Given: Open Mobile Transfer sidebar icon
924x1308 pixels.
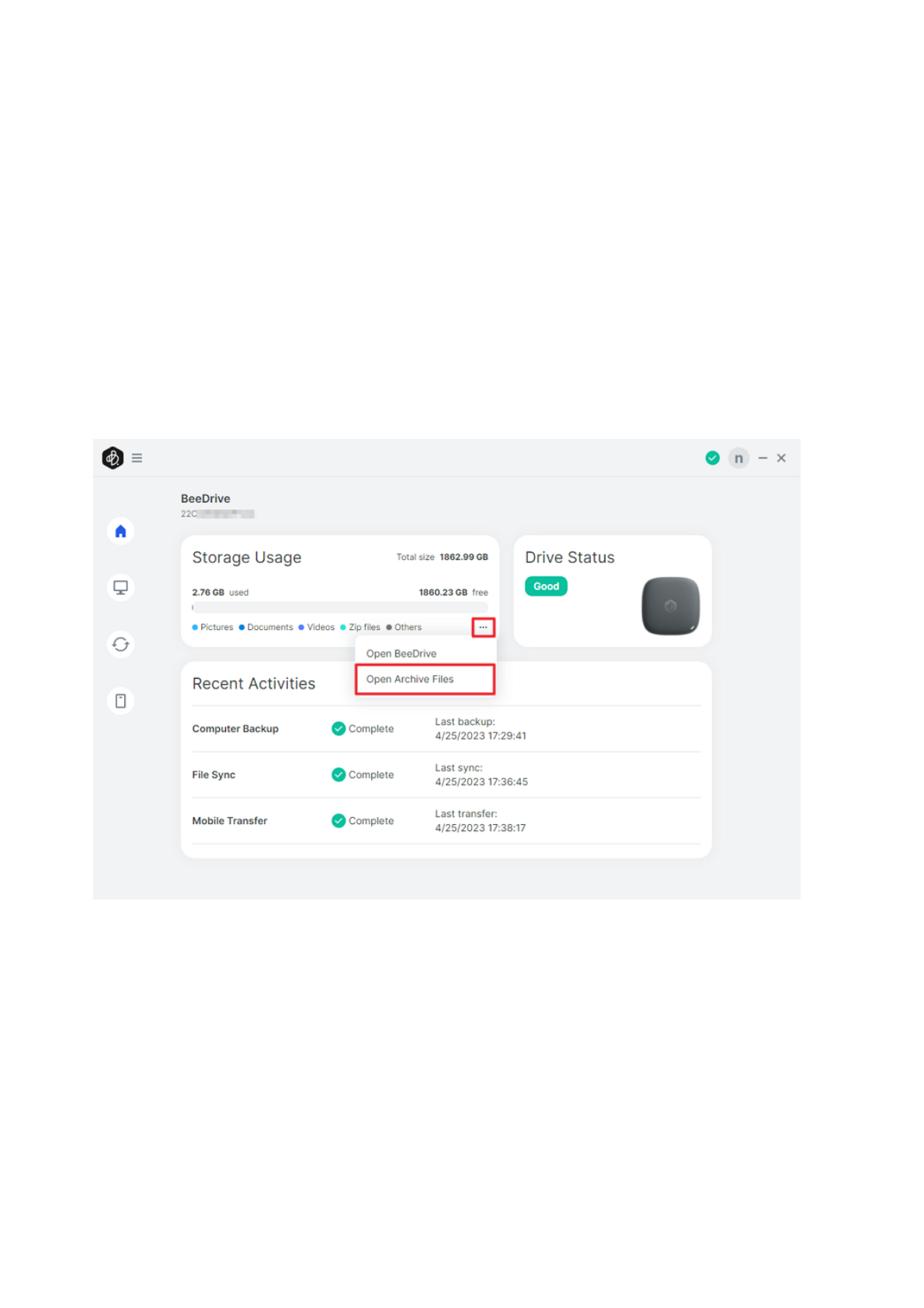Looking at the screenshot, I should [120, 701].
